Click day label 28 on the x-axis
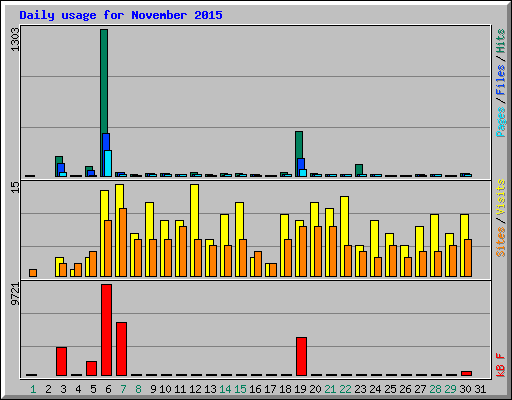 pyautogui.click(x=435, y=389)
